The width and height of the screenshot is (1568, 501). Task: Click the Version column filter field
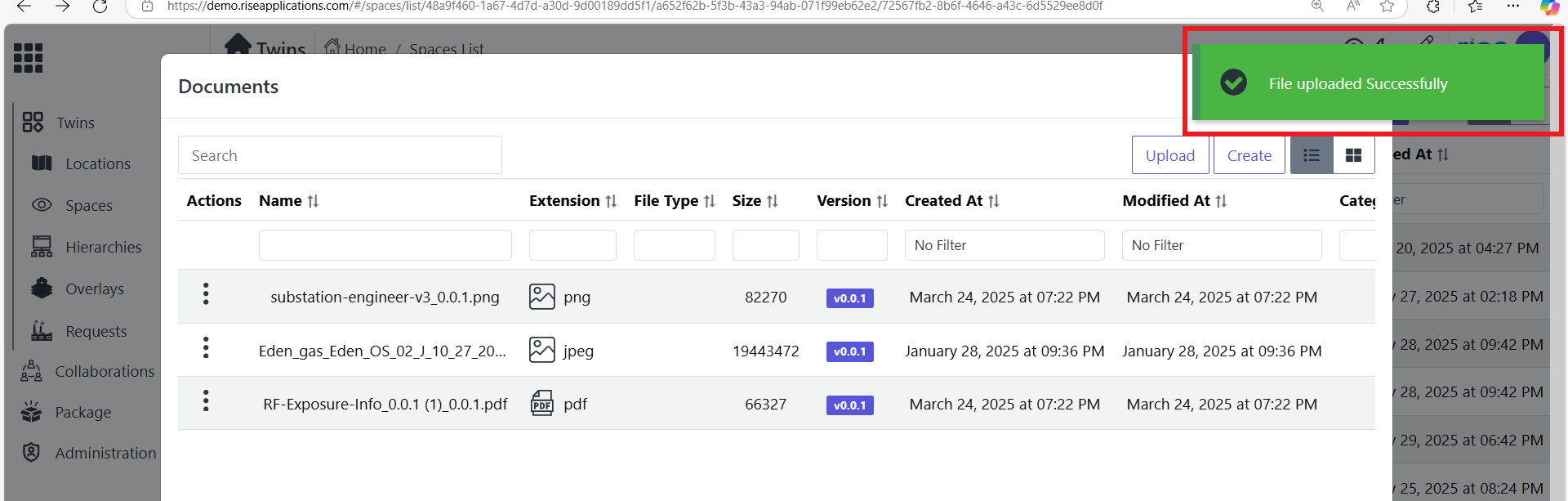click(852, 245)
